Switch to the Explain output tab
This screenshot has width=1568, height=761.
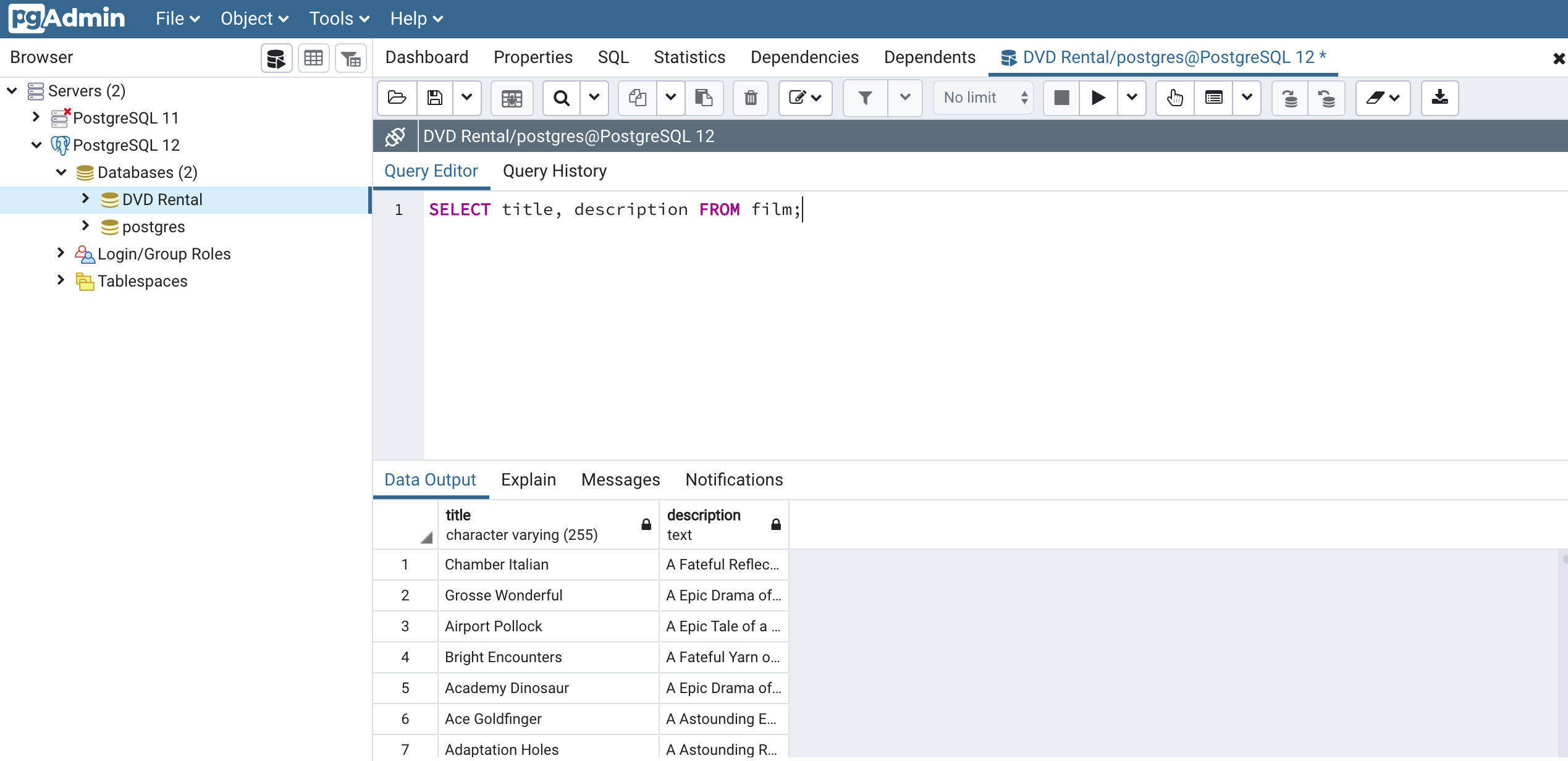pos(529,480)
